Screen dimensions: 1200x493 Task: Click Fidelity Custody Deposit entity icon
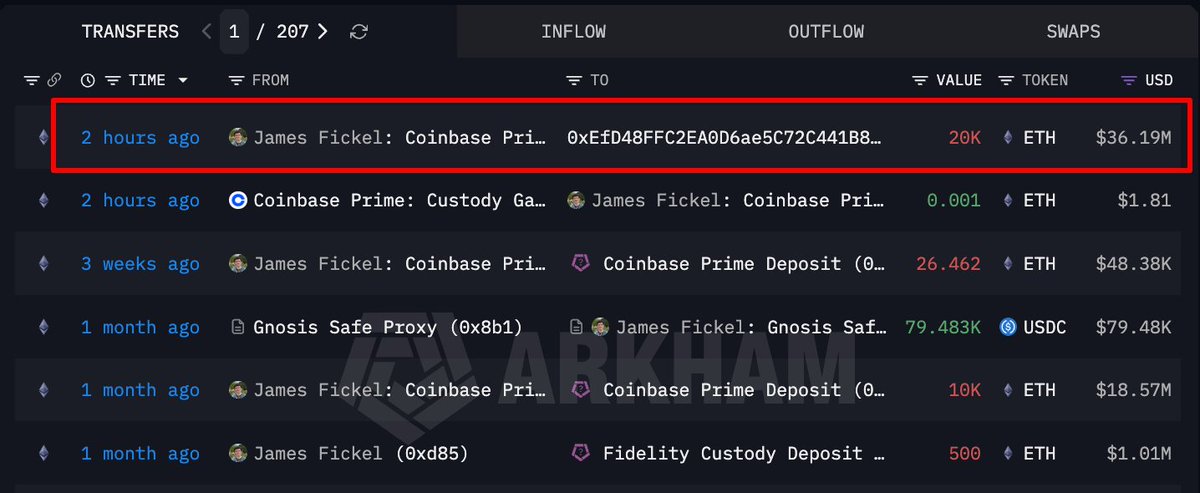[581, 453]
